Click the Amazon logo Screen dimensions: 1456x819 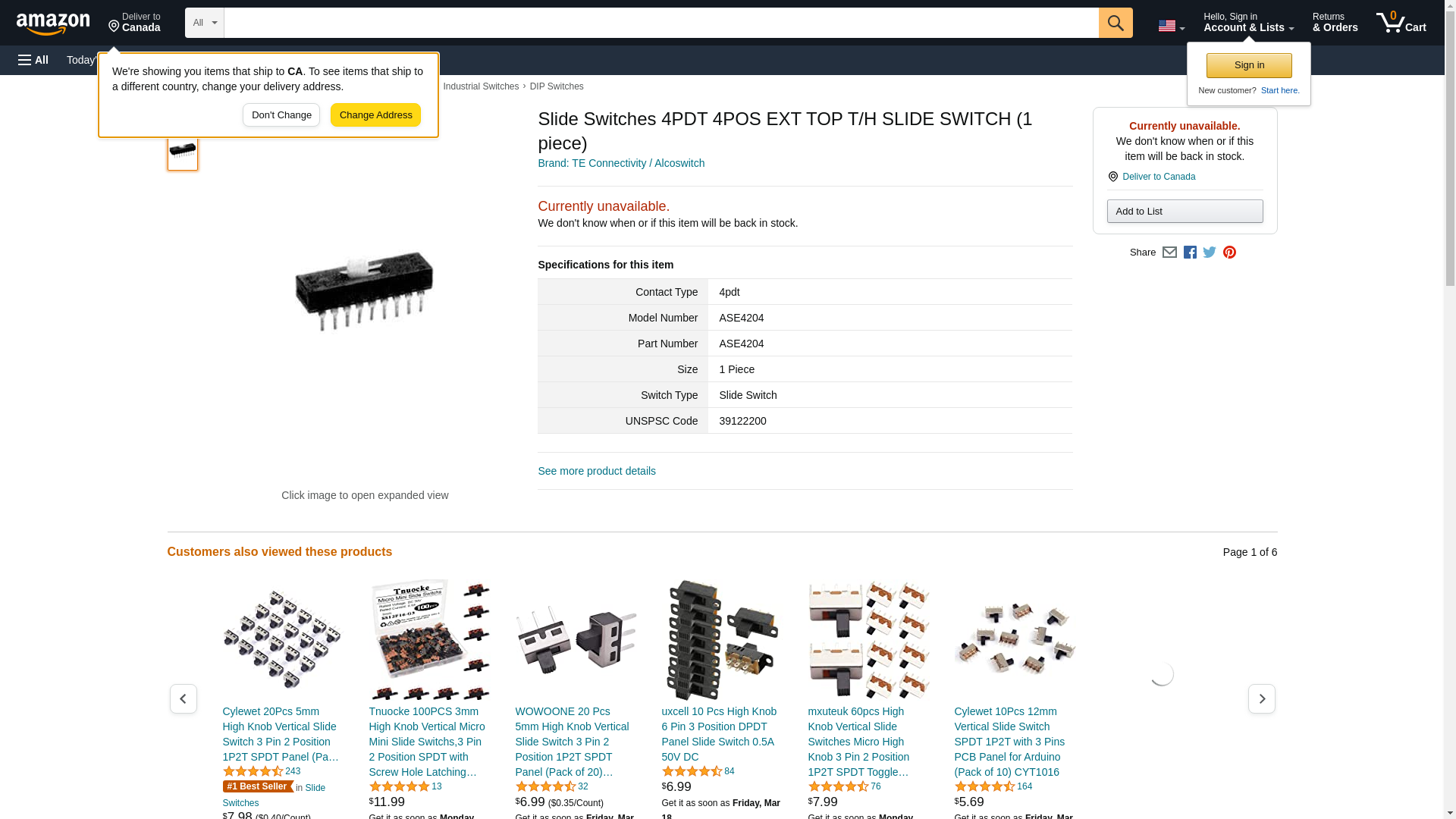(x=53, y=24)
